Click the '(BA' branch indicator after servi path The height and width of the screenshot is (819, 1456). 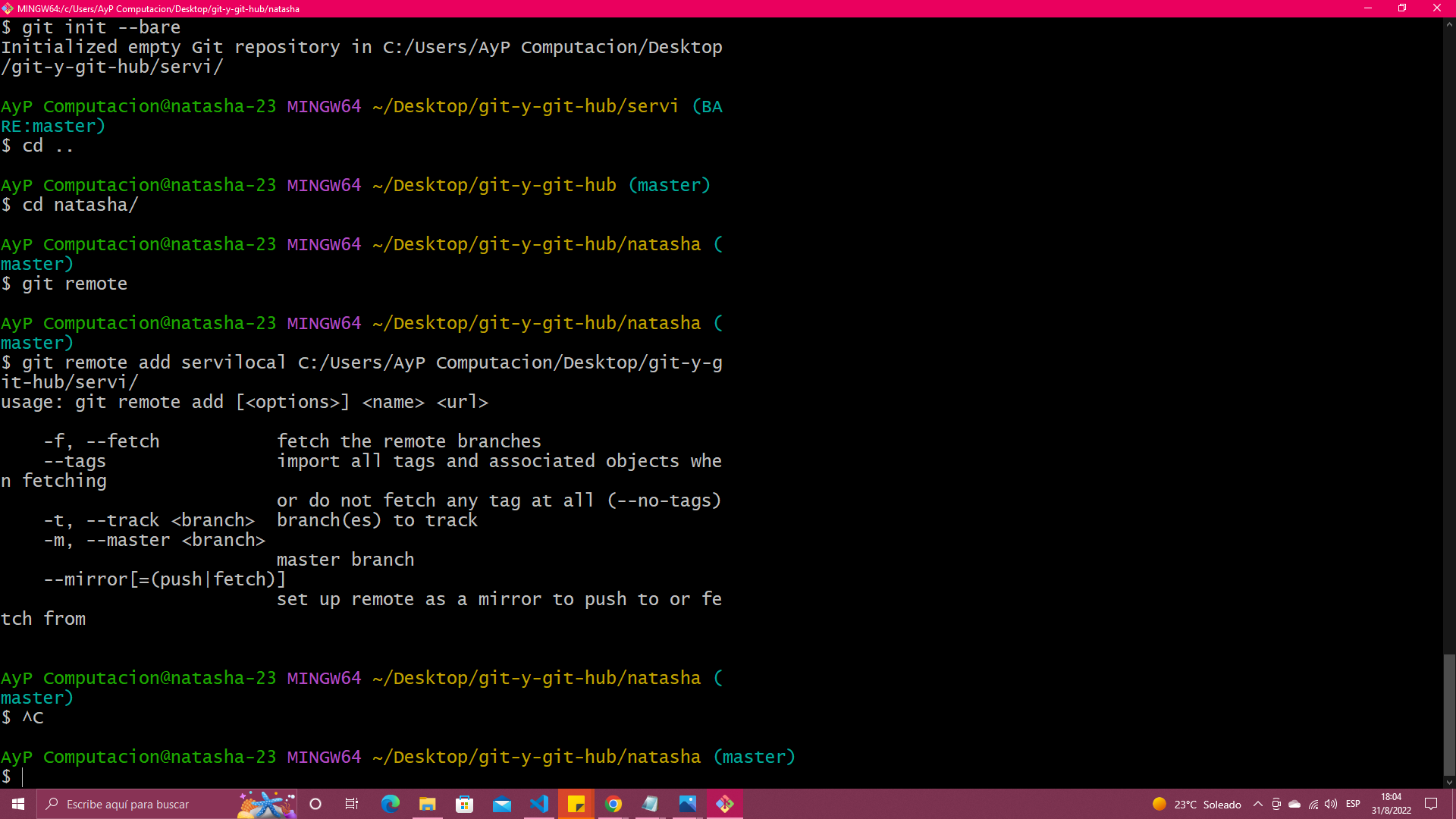(x=707, y=106)
